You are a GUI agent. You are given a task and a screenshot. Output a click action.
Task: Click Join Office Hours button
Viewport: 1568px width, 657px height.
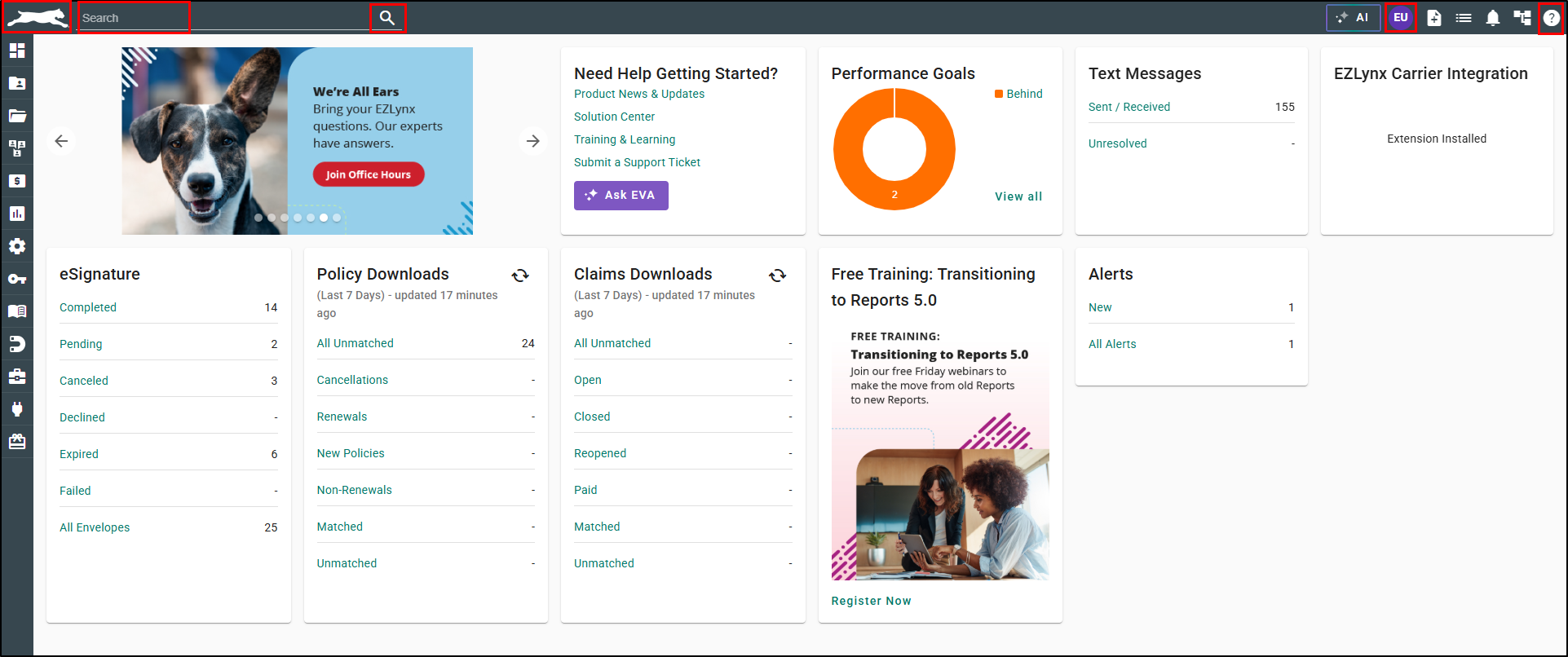click(x=369, y=174)
